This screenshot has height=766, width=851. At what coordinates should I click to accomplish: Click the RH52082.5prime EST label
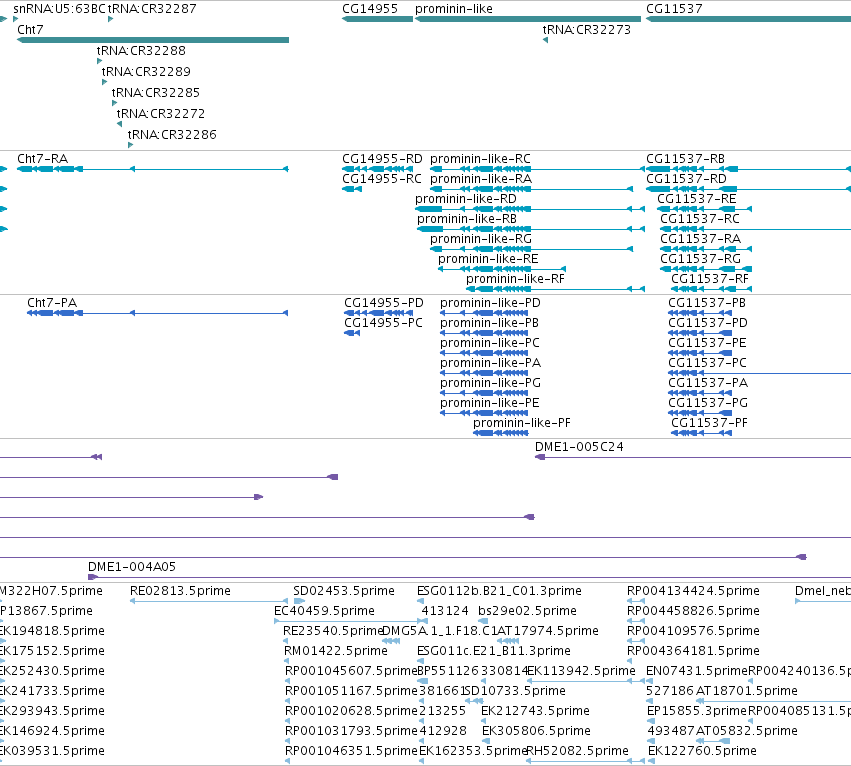tap(577, 751)
